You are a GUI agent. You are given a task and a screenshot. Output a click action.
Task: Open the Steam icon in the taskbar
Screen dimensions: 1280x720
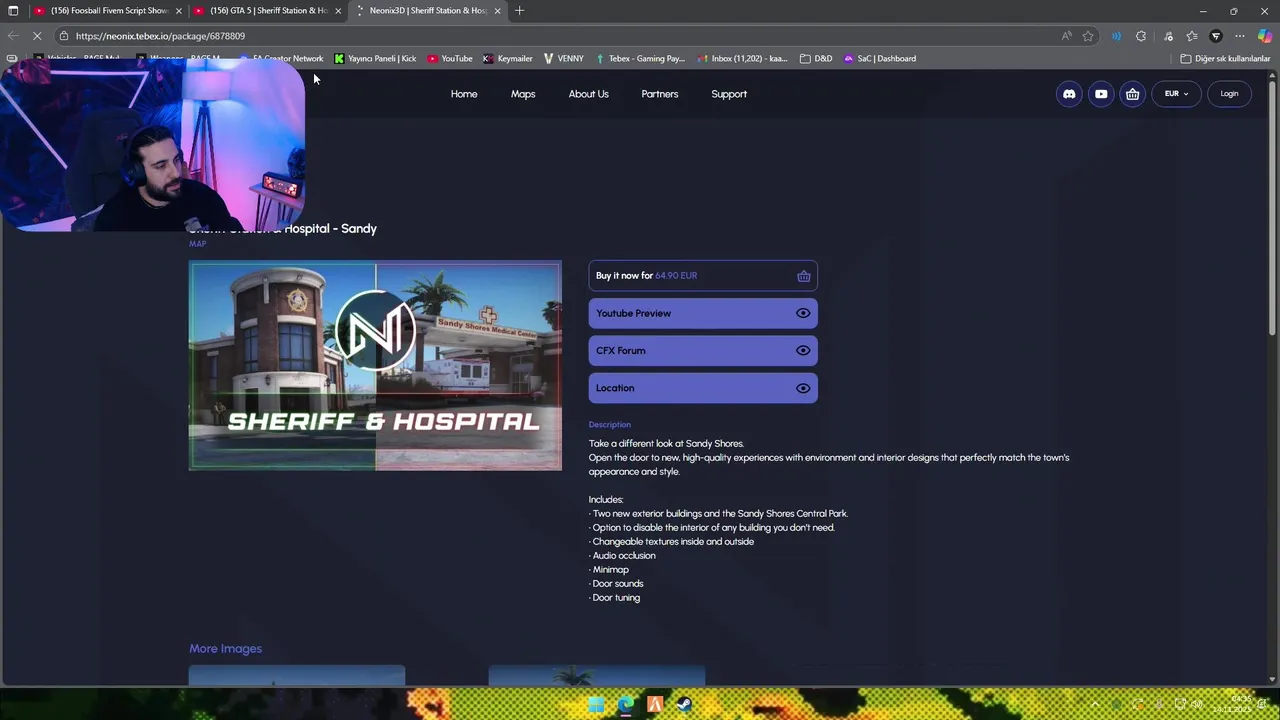point(684,705)
